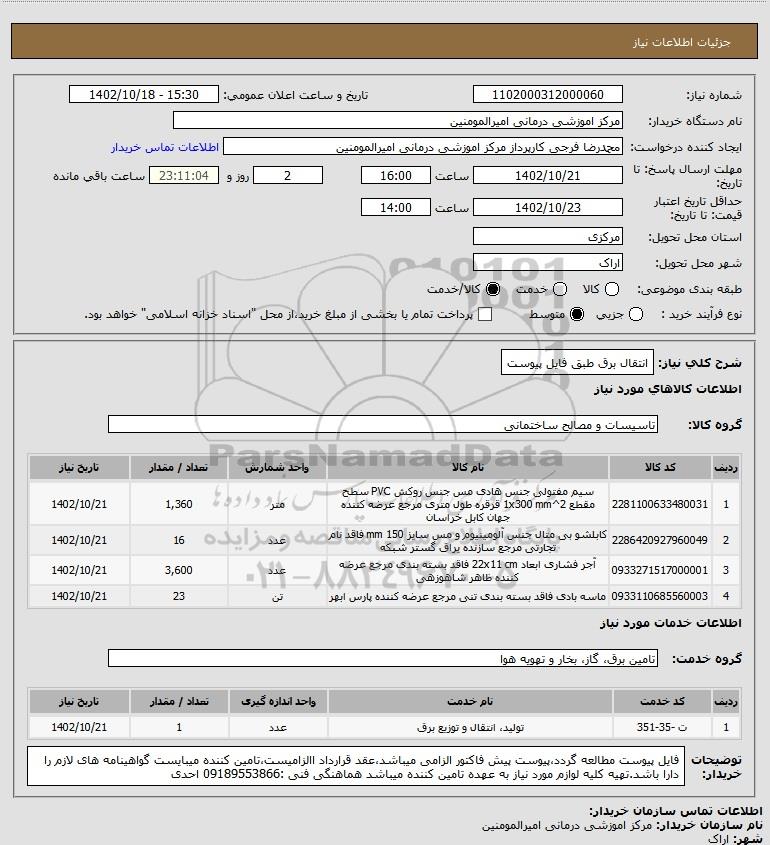Click the deadline time 16:00 field

396,176
